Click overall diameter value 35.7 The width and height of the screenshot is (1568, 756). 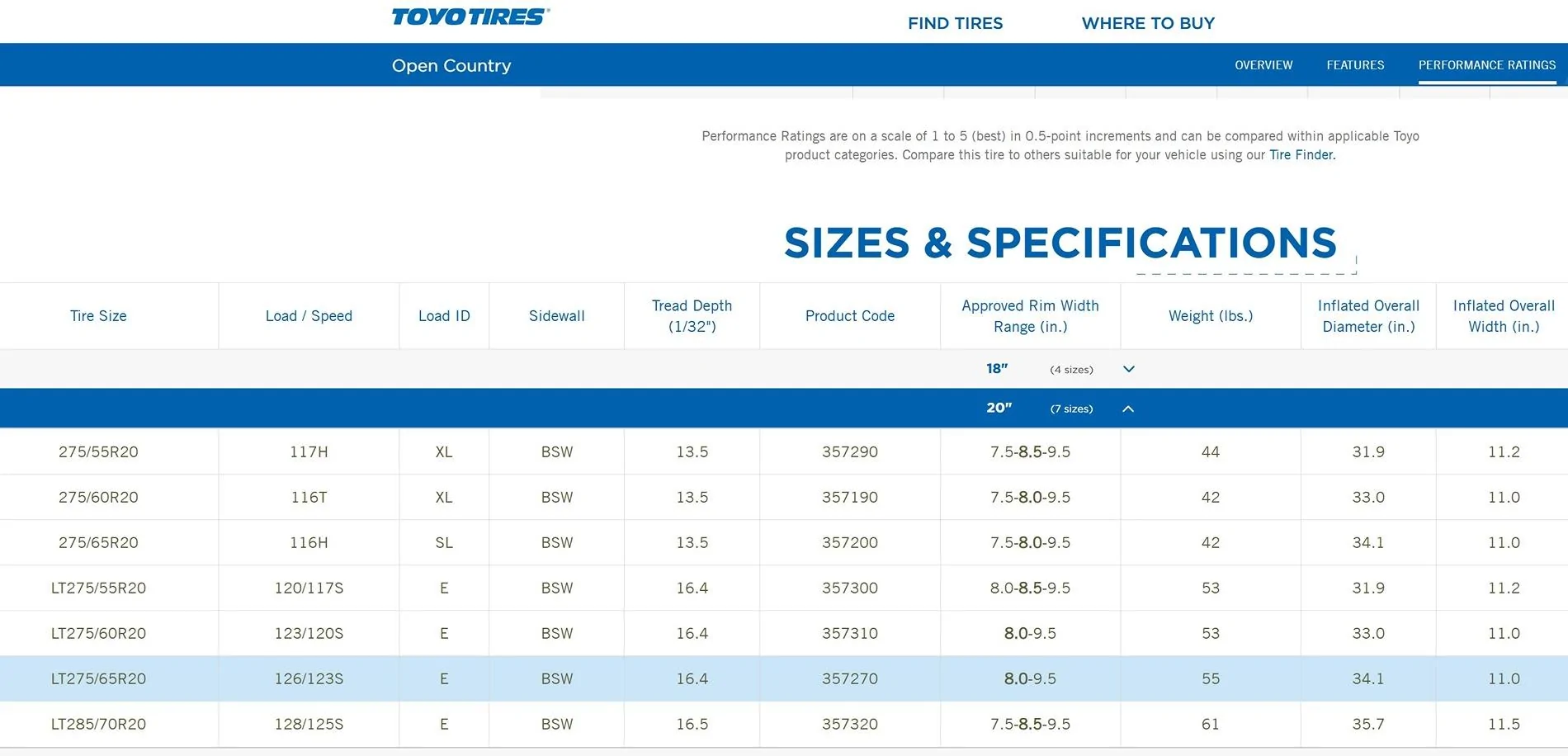coord(1368,724)
